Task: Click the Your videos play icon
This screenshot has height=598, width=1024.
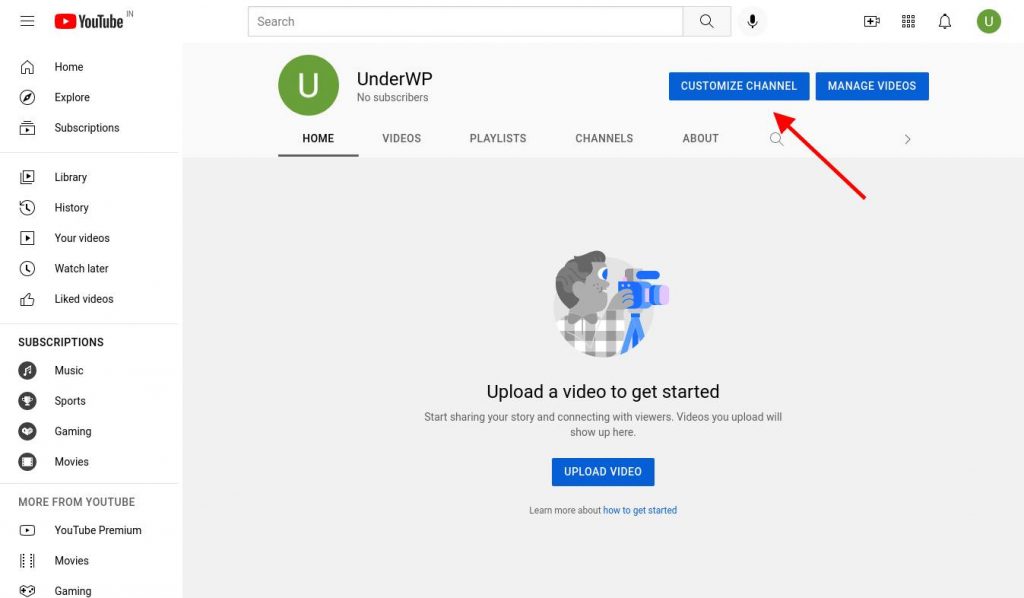Action: click(x=27, y=238)
